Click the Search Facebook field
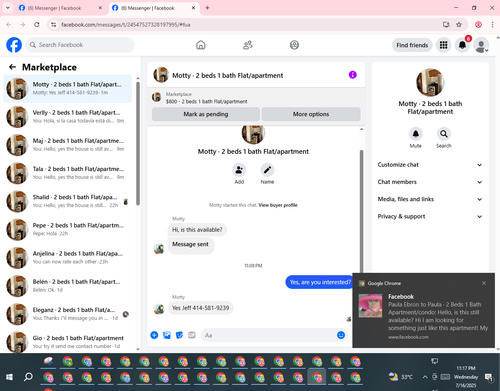 tap(80, 45)
